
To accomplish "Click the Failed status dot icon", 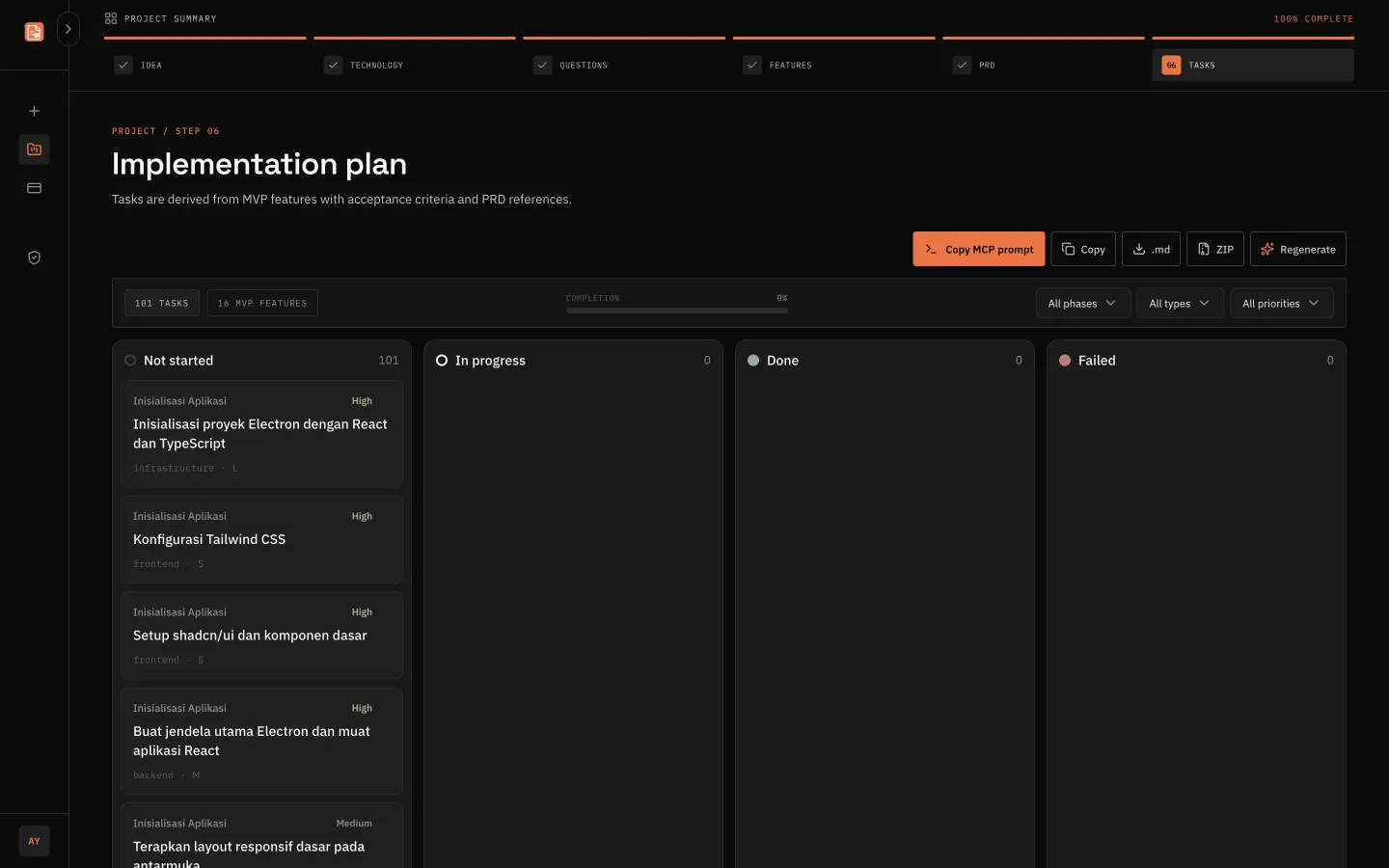I will 1065,361.
